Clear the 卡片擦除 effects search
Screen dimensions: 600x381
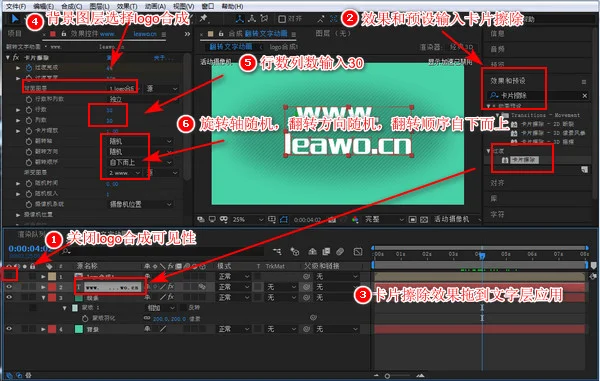coord(584,96)
